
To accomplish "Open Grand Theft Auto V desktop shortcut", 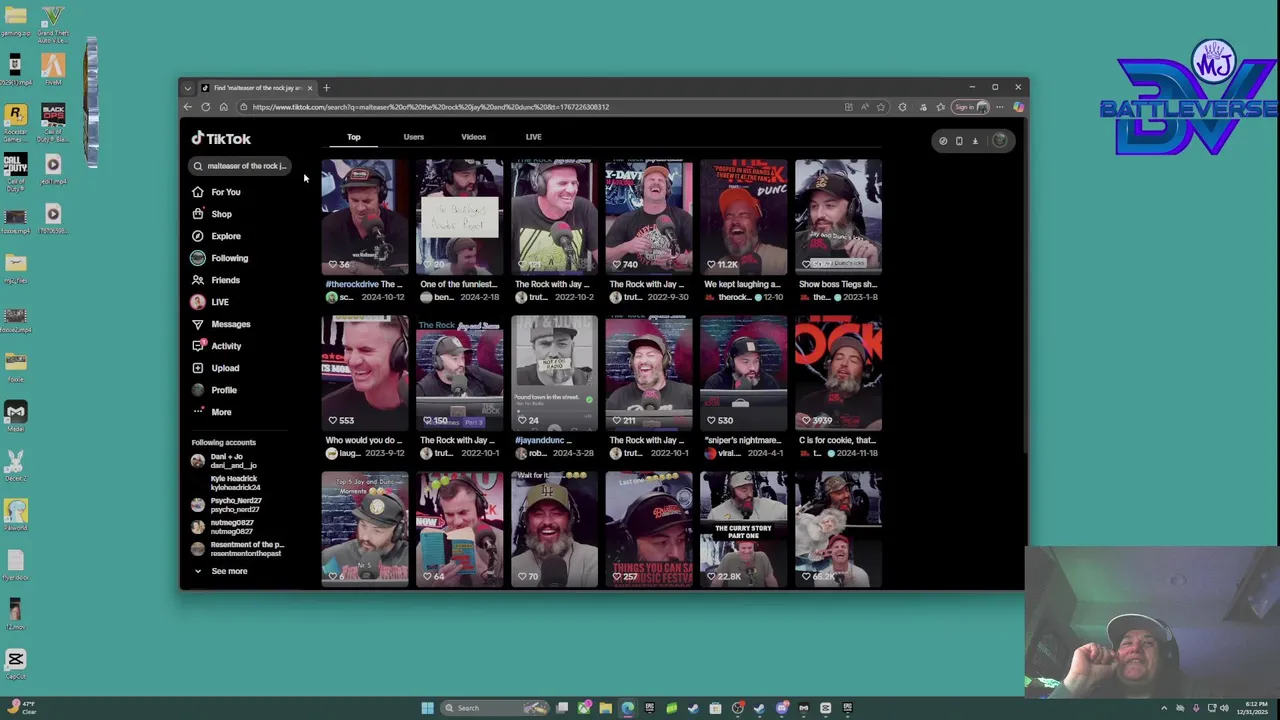I will (x=53, y=24).
